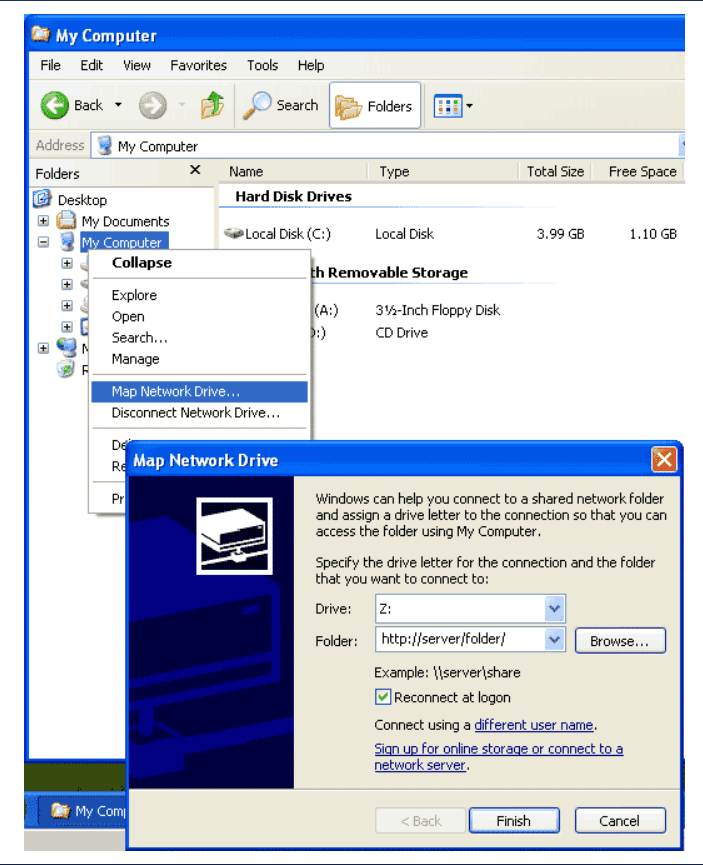Click the Recycle Bin icon in tree

66,369
